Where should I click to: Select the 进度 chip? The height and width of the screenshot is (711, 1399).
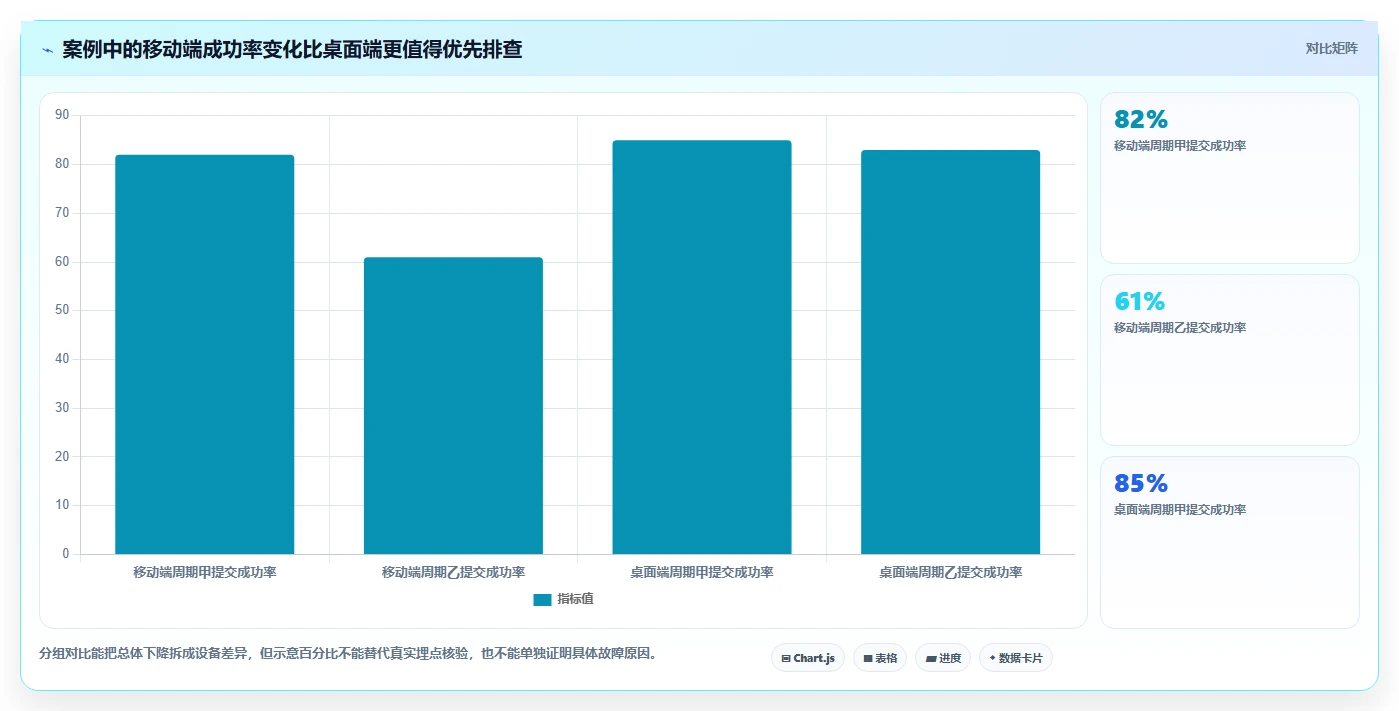[x=943, y=658]
